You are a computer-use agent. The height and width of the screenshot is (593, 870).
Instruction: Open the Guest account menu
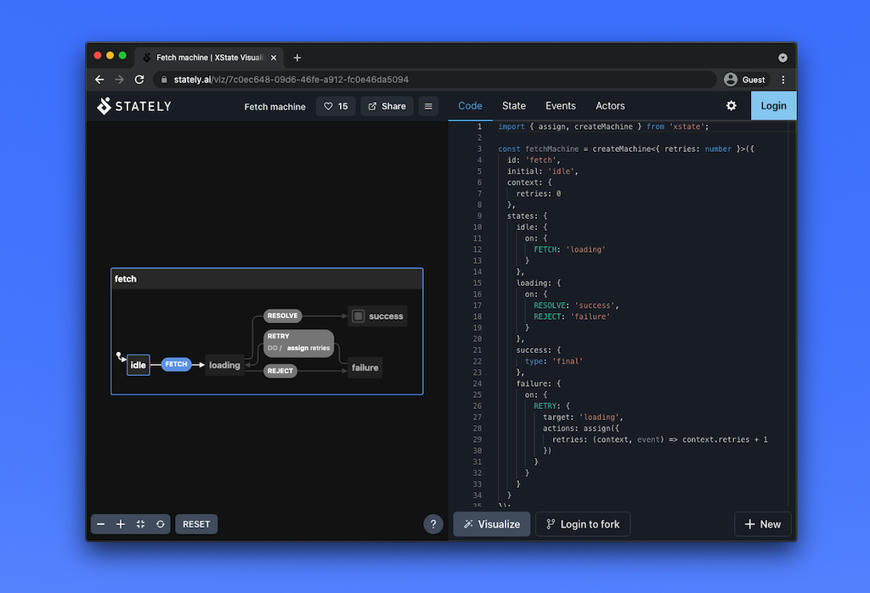(x=745, y=79)
